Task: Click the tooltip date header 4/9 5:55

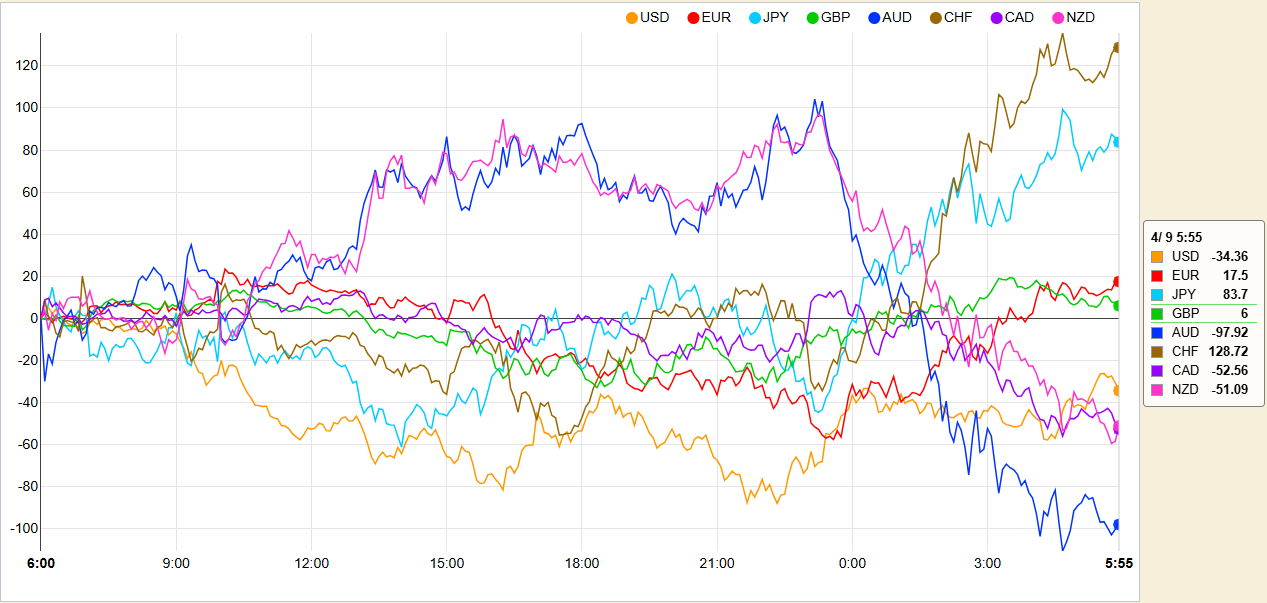Action: (x=1179, y=237)
